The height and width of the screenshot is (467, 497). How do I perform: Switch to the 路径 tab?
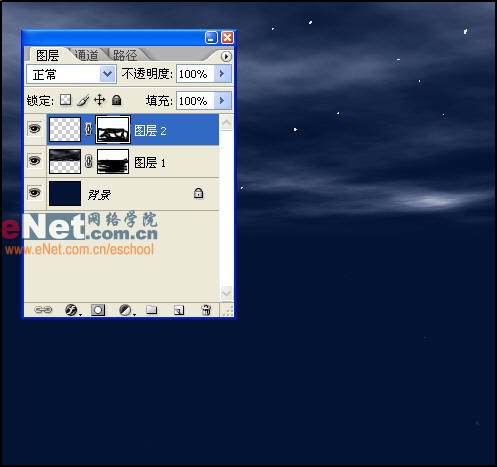(125, 55)
